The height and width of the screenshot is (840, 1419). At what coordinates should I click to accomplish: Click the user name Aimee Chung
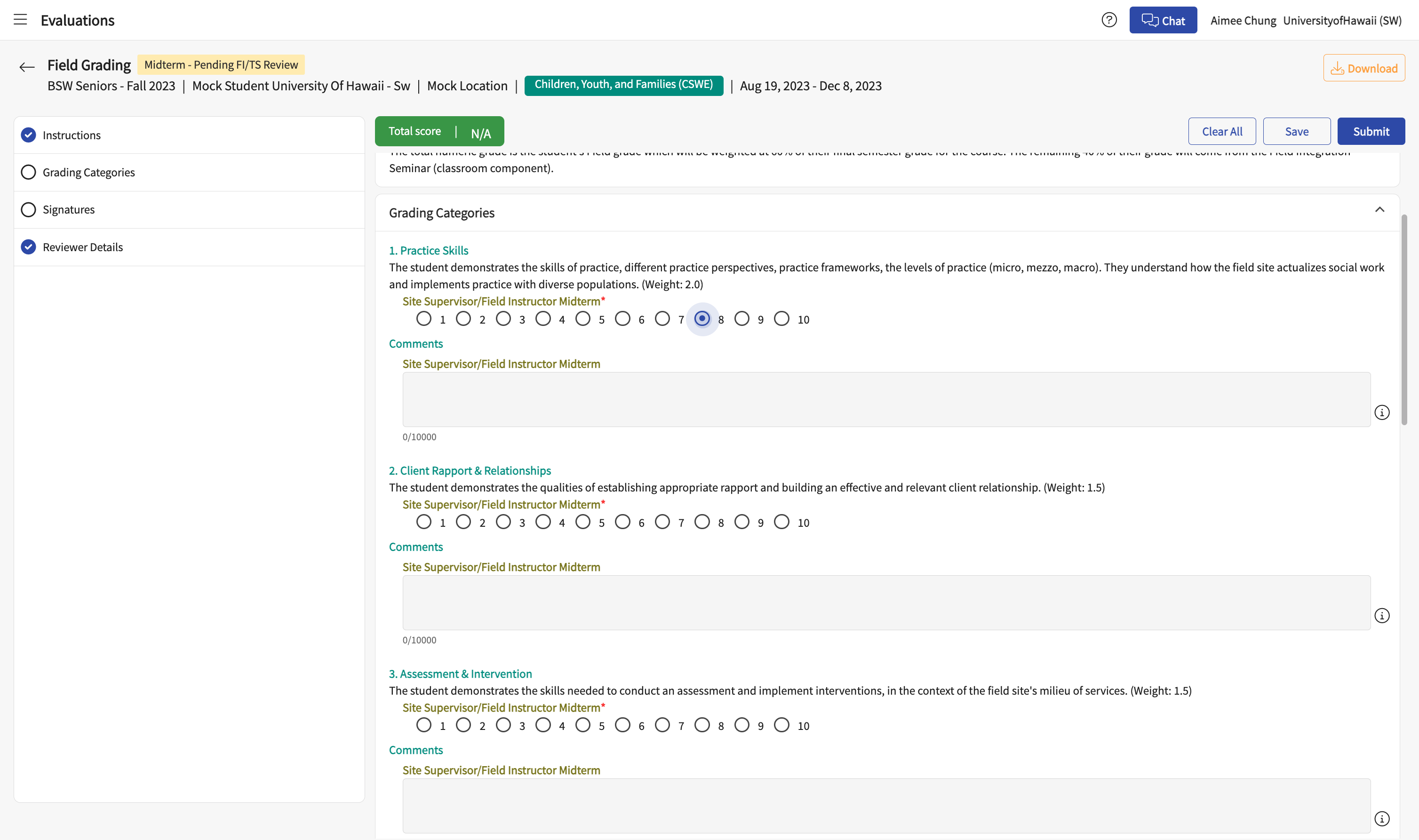coord(1243,21)
